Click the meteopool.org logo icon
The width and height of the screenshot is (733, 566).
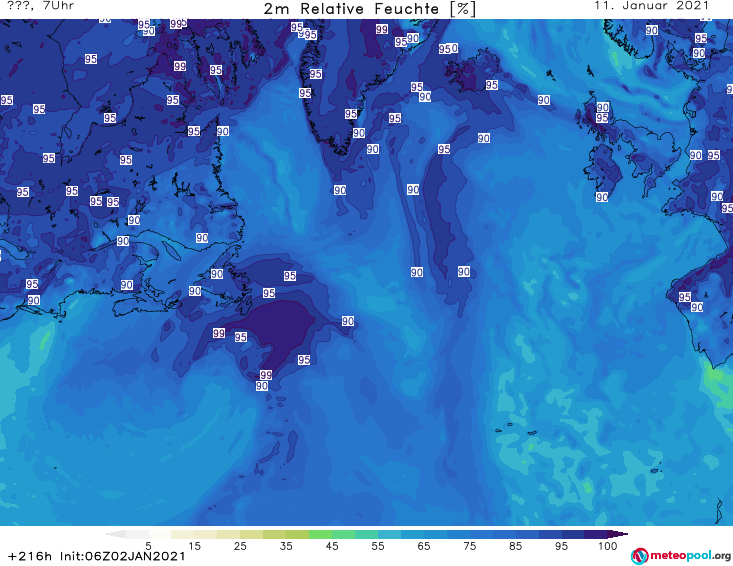point(639,556)
